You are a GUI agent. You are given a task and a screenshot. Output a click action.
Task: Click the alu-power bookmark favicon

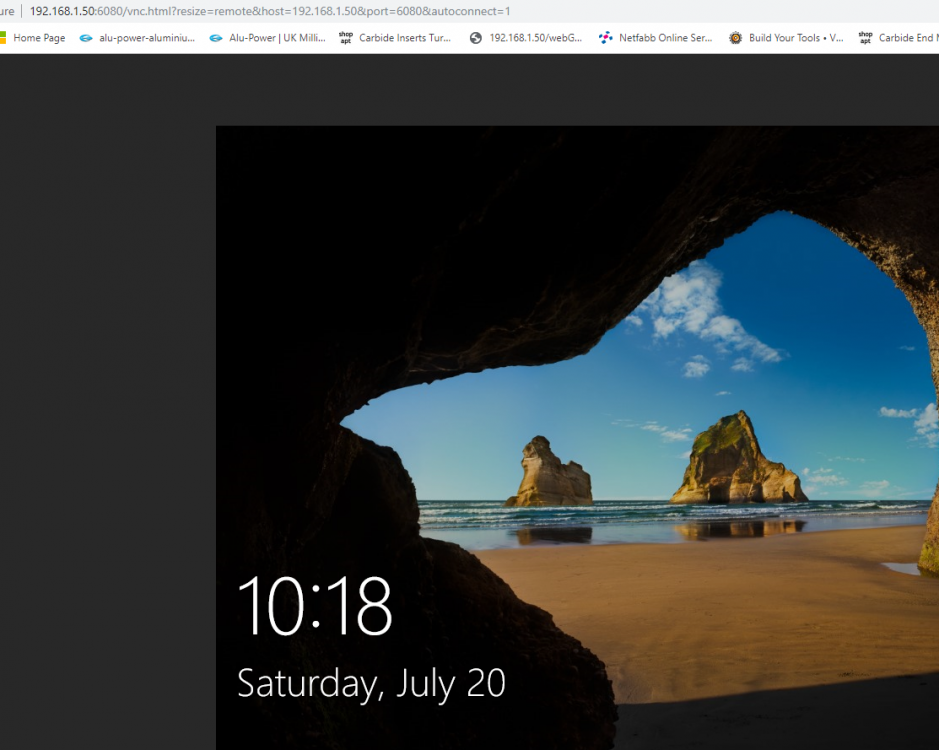[x=86, y=38]
